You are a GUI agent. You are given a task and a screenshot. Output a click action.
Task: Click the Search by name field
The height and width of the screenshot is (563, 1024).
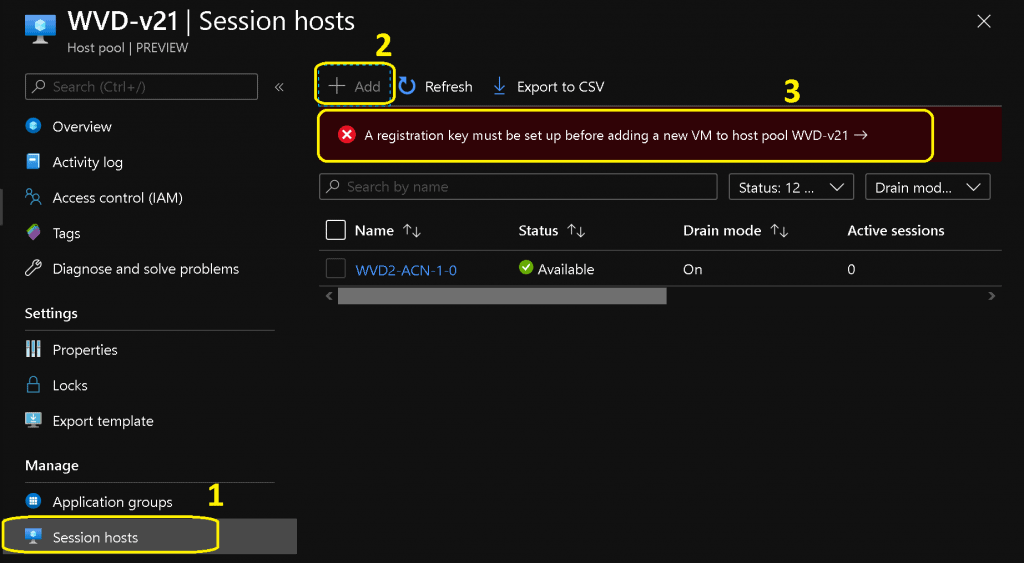click(518, 187)
